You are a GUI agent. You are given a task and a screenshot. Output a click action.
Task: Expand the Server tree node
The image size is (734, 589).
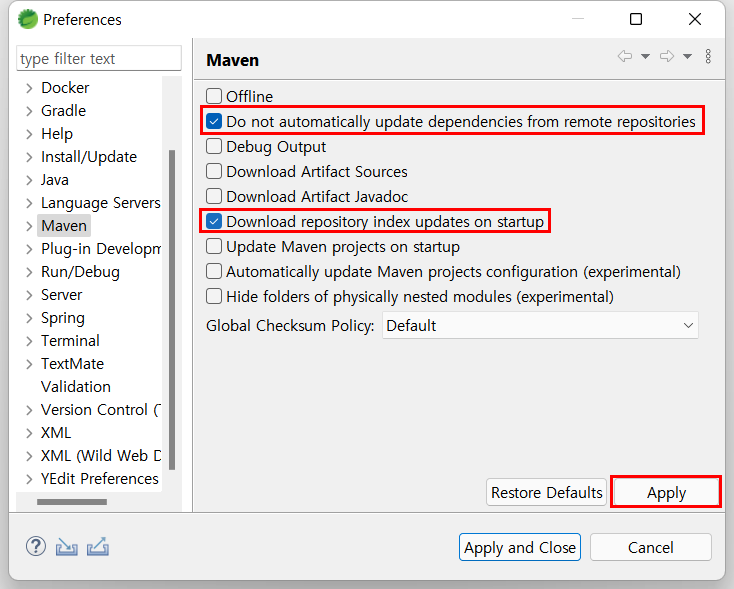click(x=29, y=294)
